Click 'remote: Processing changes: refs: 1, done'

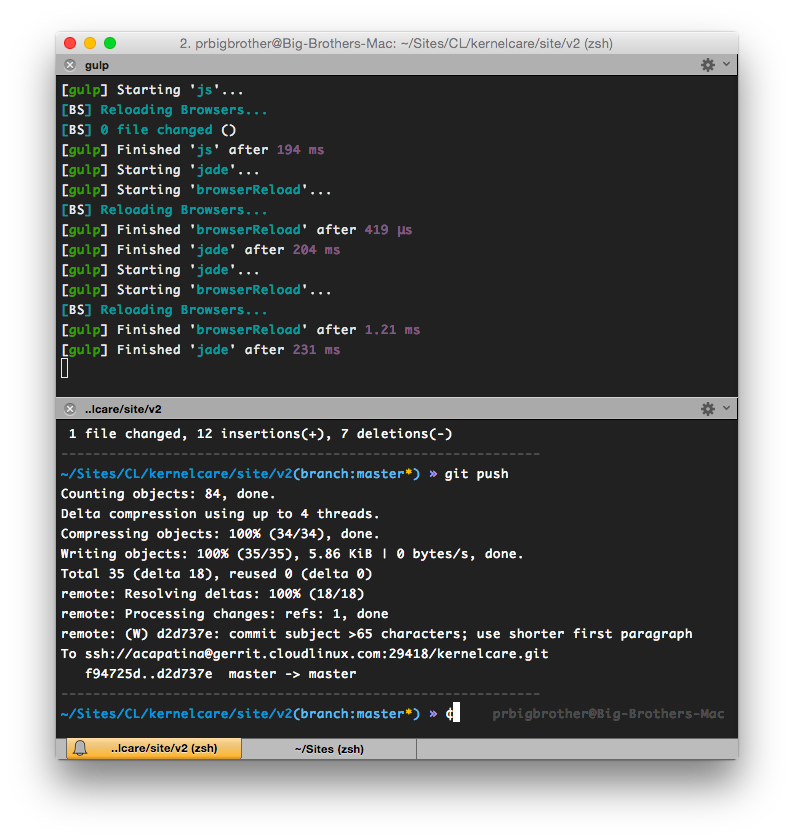(224, 614)
